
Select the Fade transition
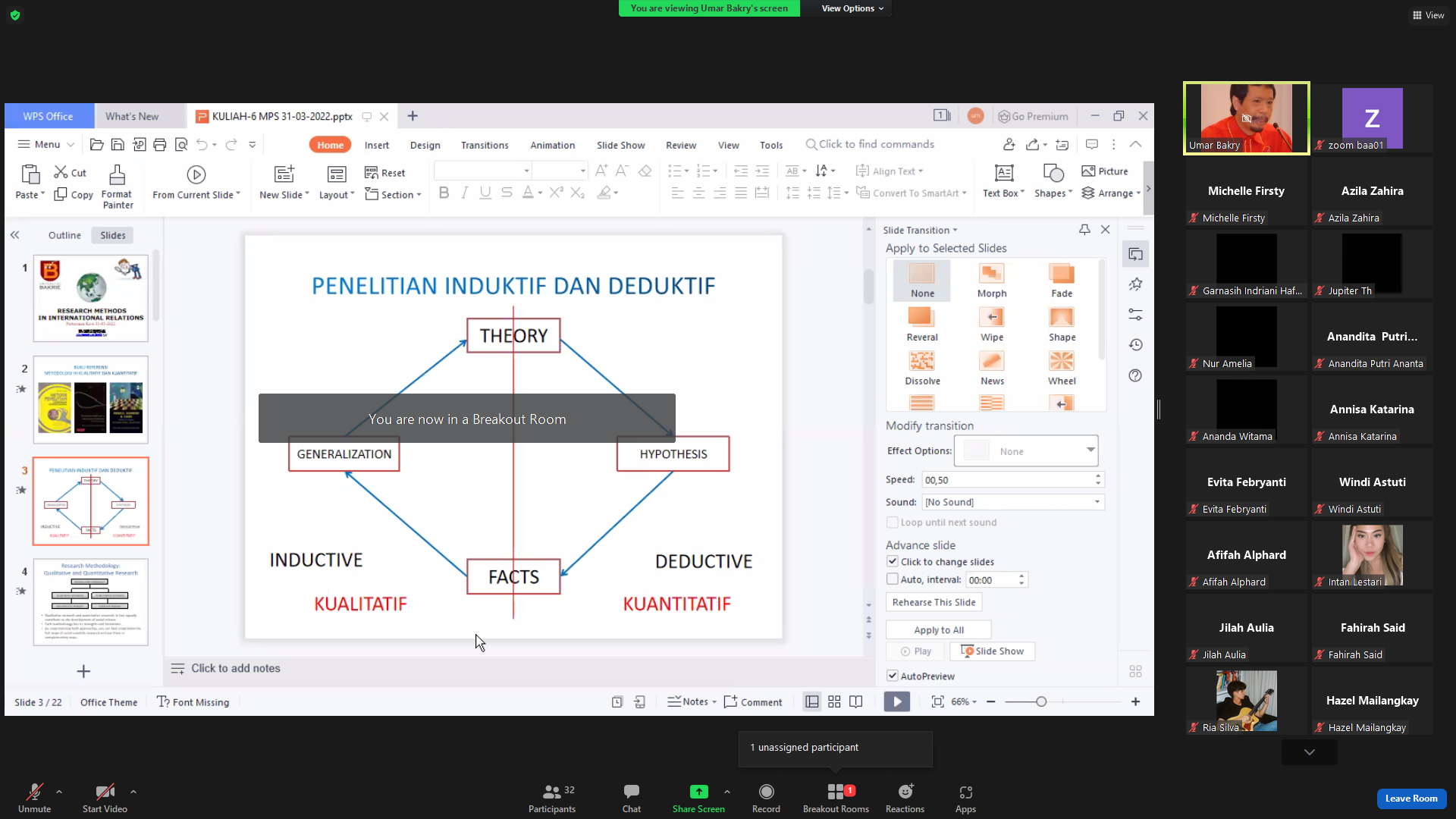coord(1062,281)
